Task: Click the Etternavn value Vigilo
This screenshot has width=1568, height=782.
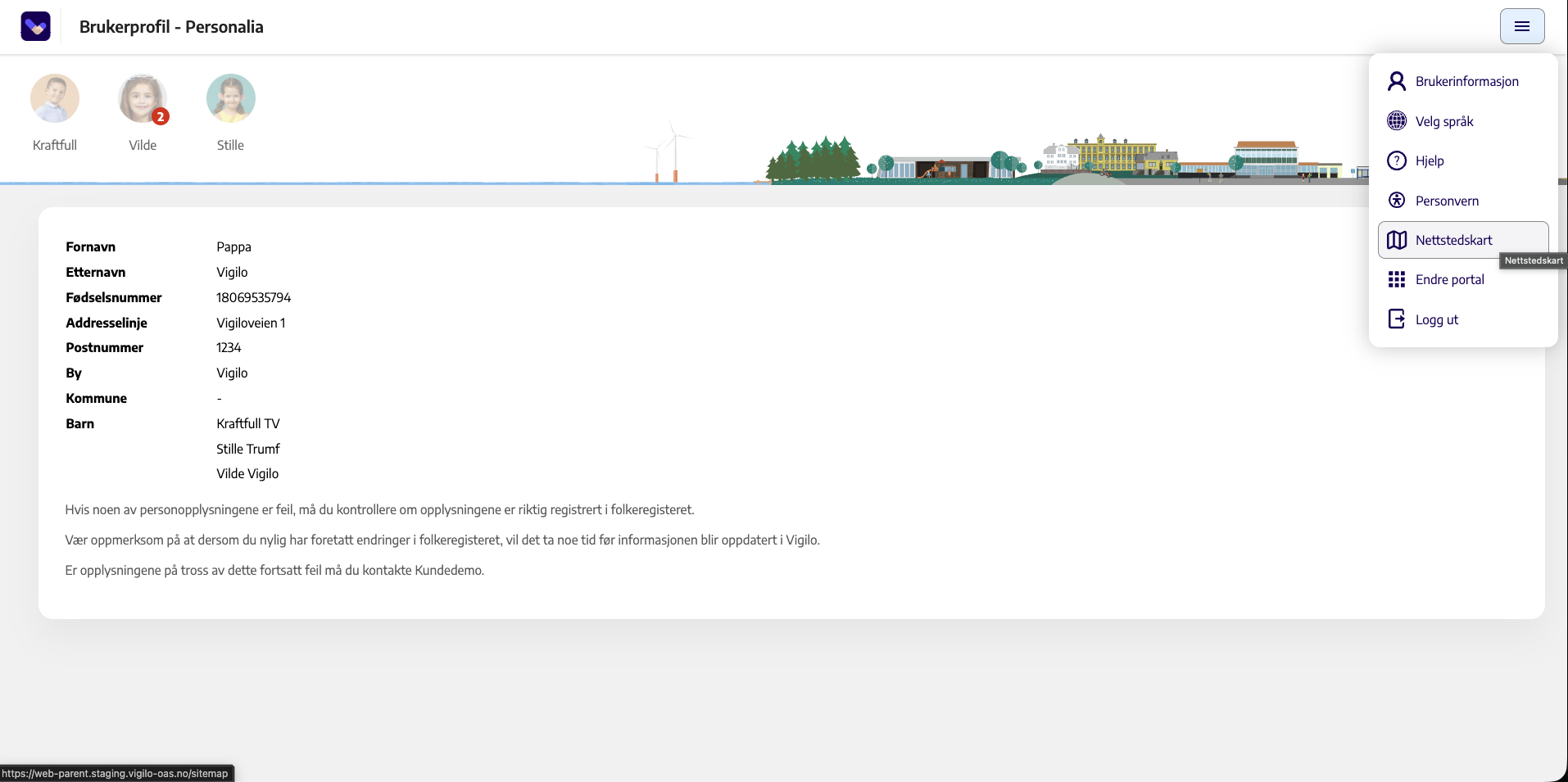Action: [x=232, y=272]
